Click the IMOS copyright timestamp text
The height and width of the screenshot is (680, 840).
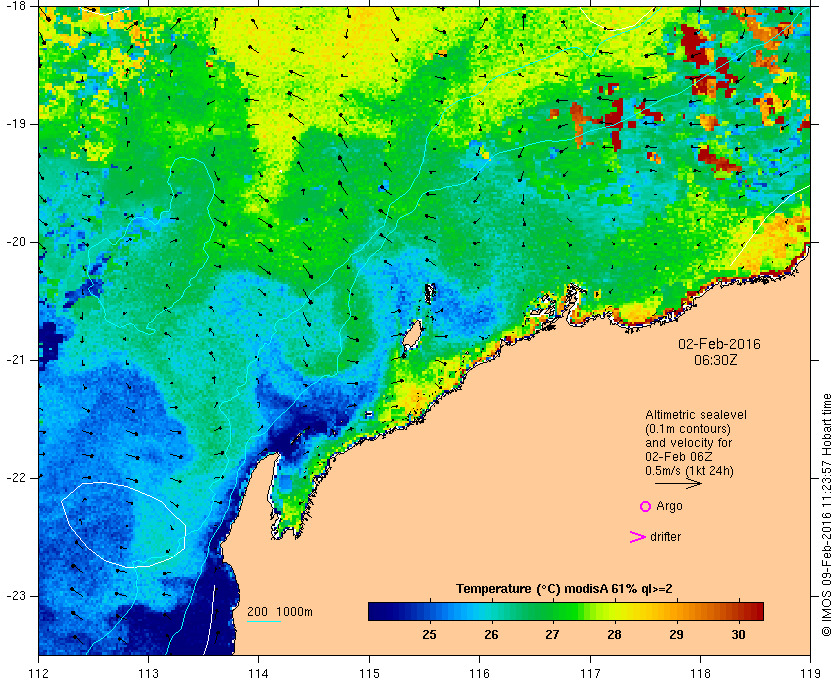click(x=827, y=515)
